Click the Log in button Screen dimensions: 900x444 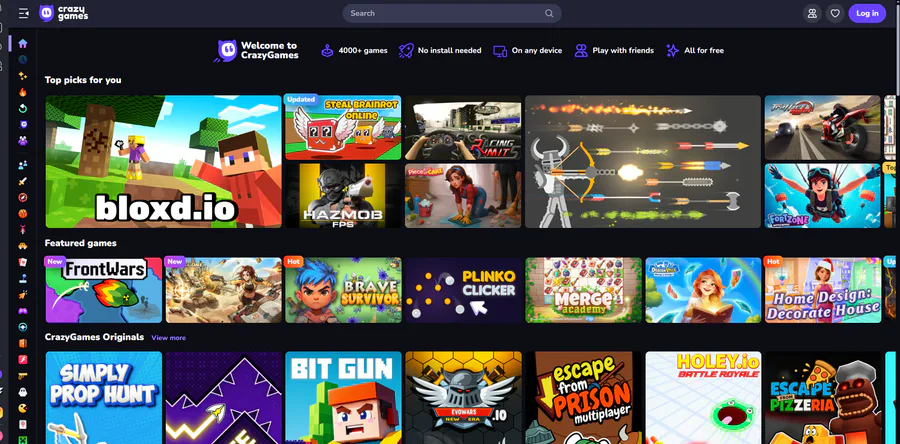coord(867,13)
